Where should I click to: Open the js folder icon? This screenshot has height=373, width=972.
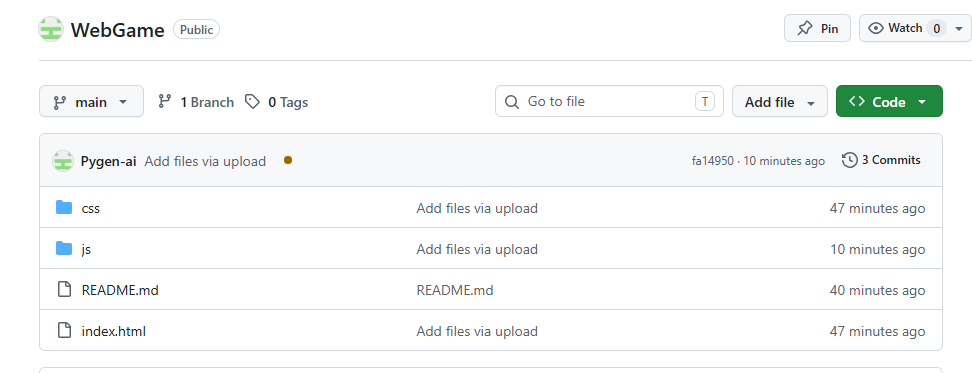(64, 248)
